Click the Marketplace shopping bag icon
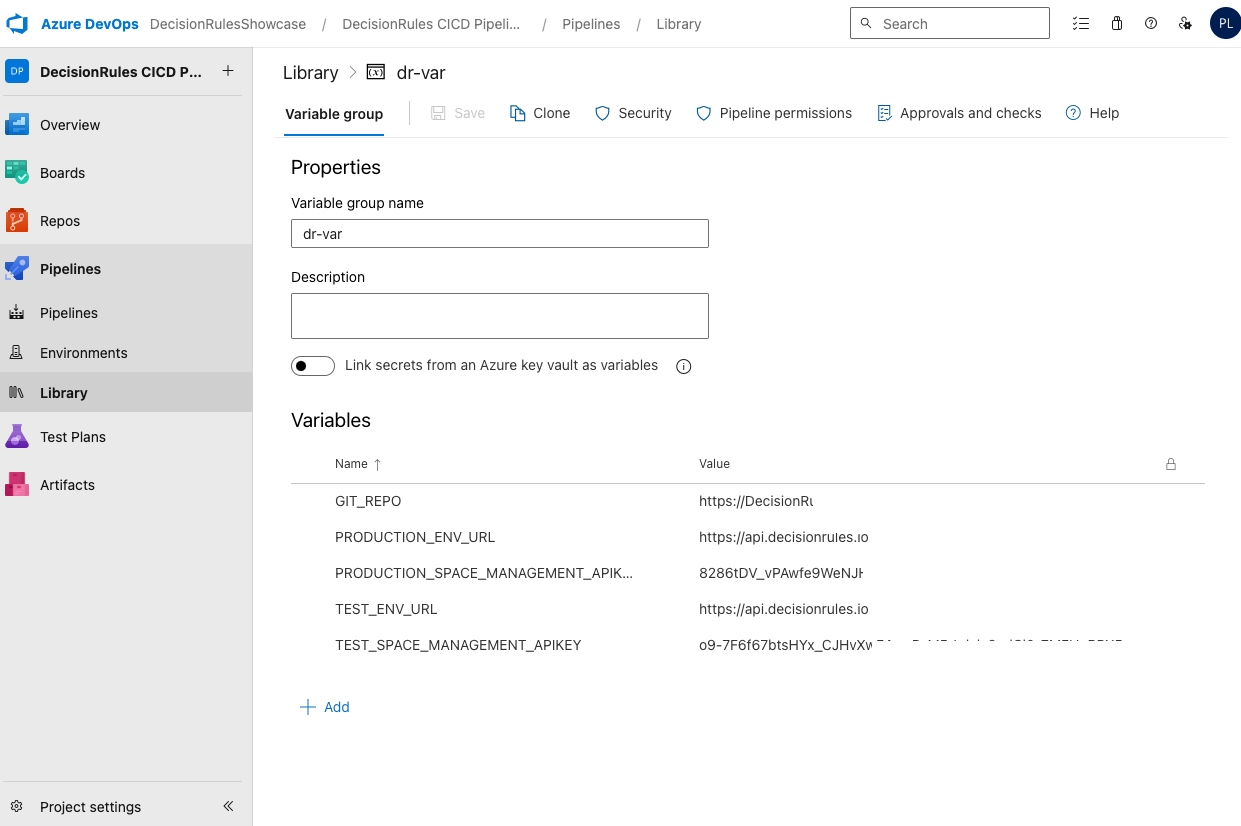The width and height of the screenshot is (1241, 826). pos(1117,24)
